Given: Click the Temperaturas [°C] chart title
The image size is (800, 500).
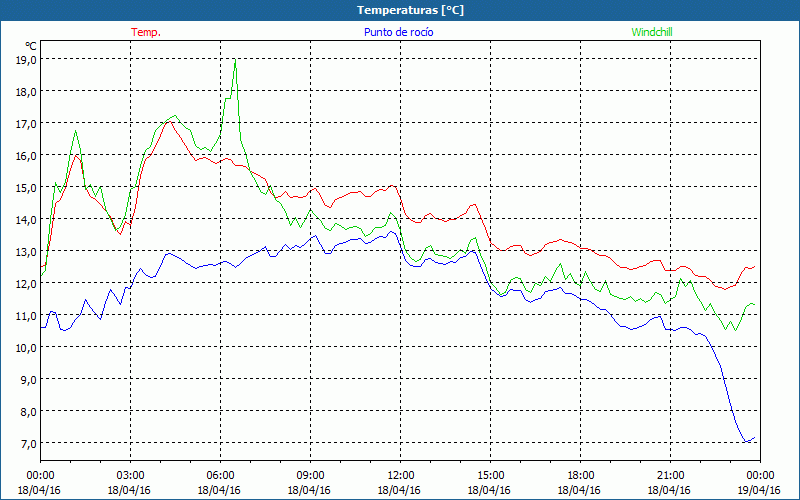Looking at the screenshot, I should coord(410,10).
